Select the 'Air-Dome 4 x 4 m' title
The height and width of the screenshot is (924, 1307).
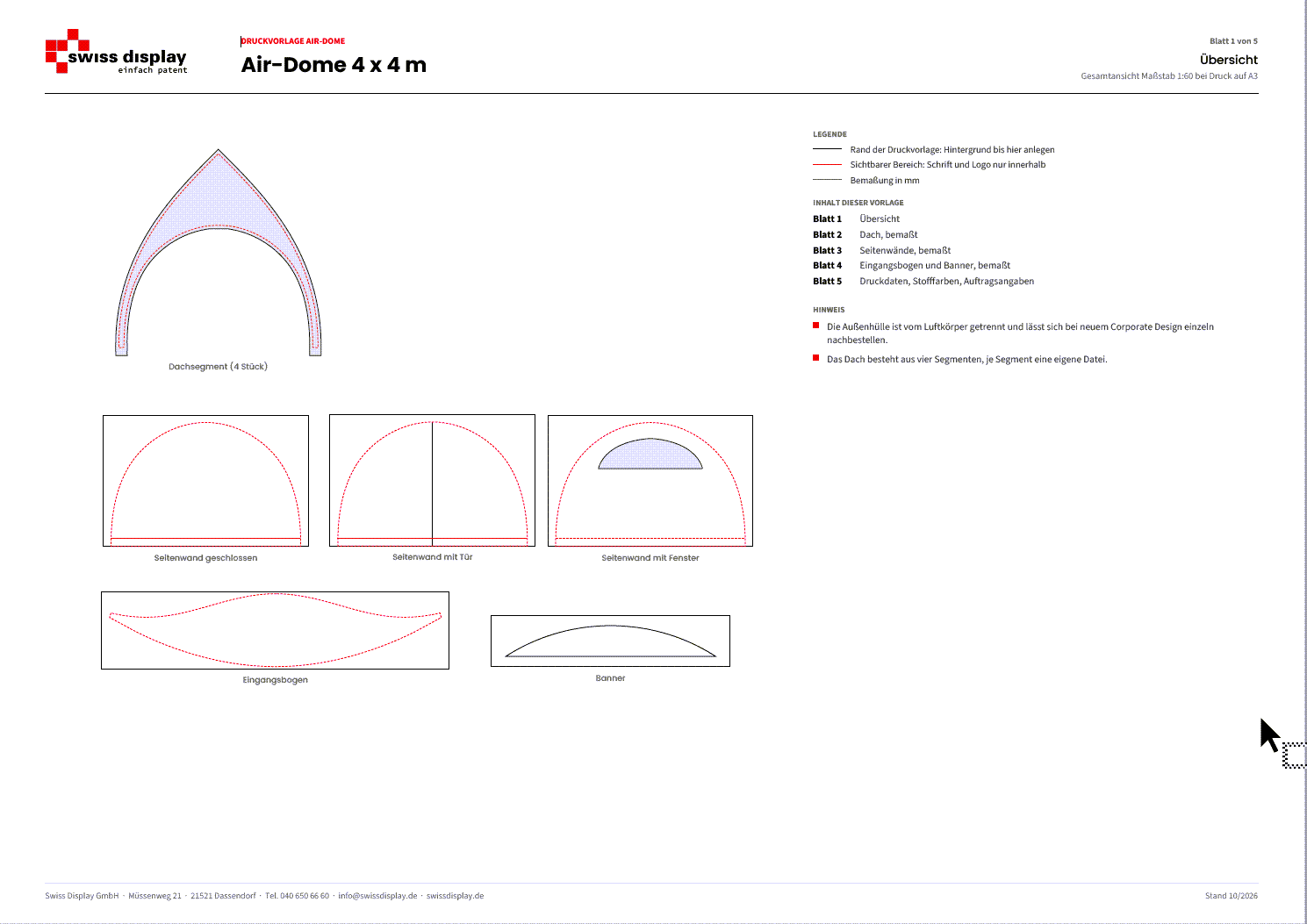334,65
